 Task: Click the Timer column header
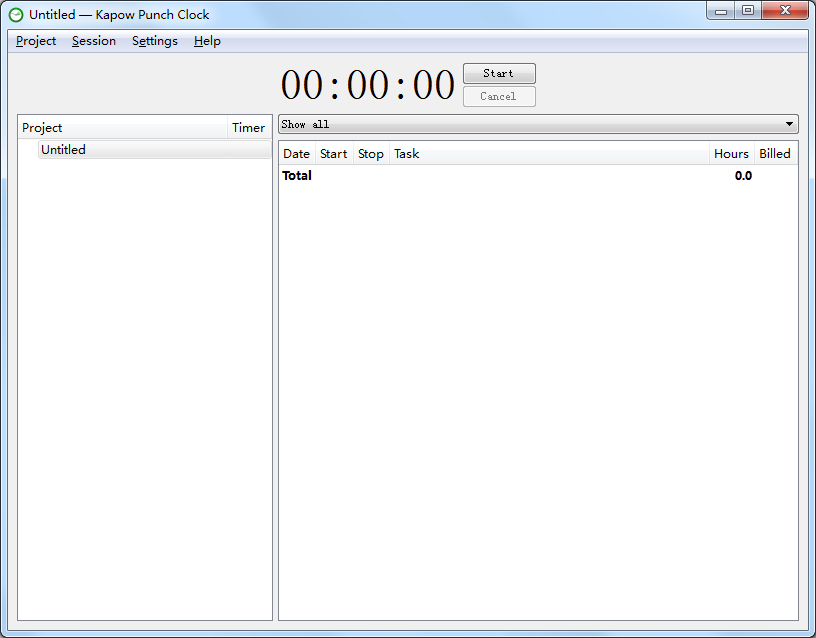(x=249, y=128)
